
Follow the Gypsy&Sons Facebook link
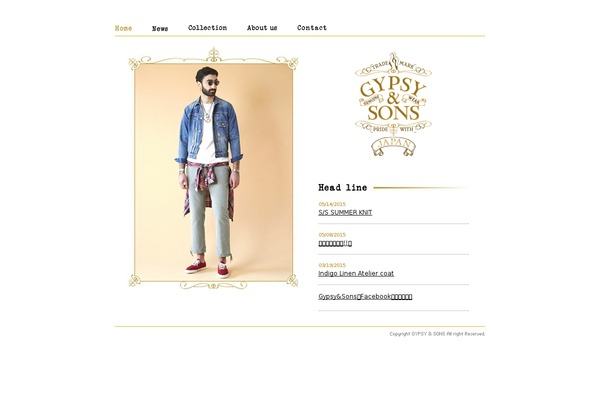365,296
